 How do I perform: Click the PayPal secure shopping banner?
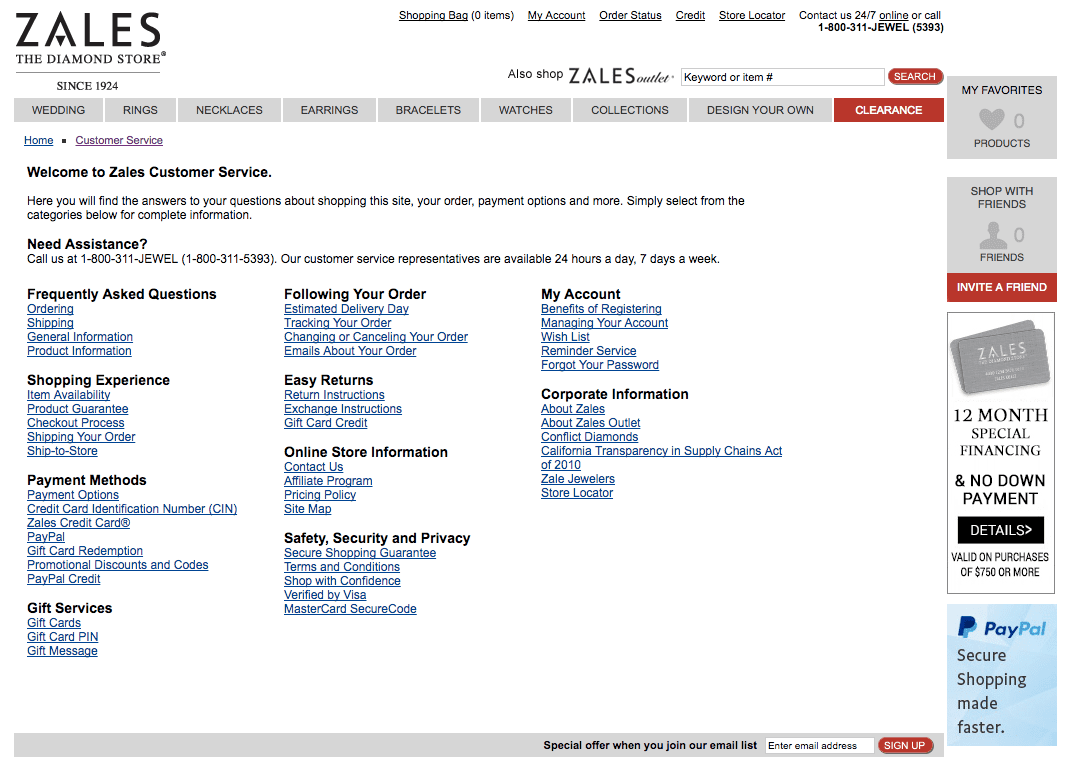(x=1001, y=675)
